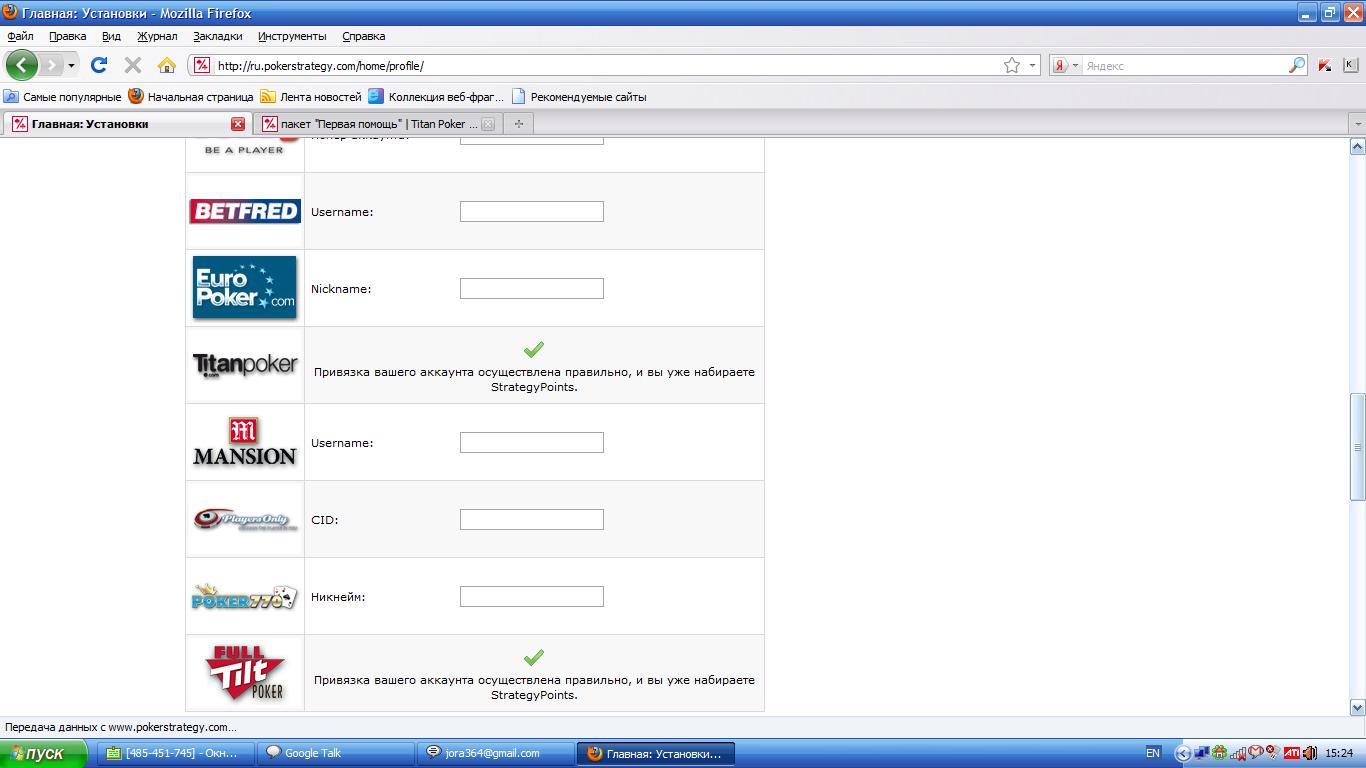Click the Betfred logo
Image resolution: width=1366 pixels, height=768 pixels.
(x=245, y=211)
